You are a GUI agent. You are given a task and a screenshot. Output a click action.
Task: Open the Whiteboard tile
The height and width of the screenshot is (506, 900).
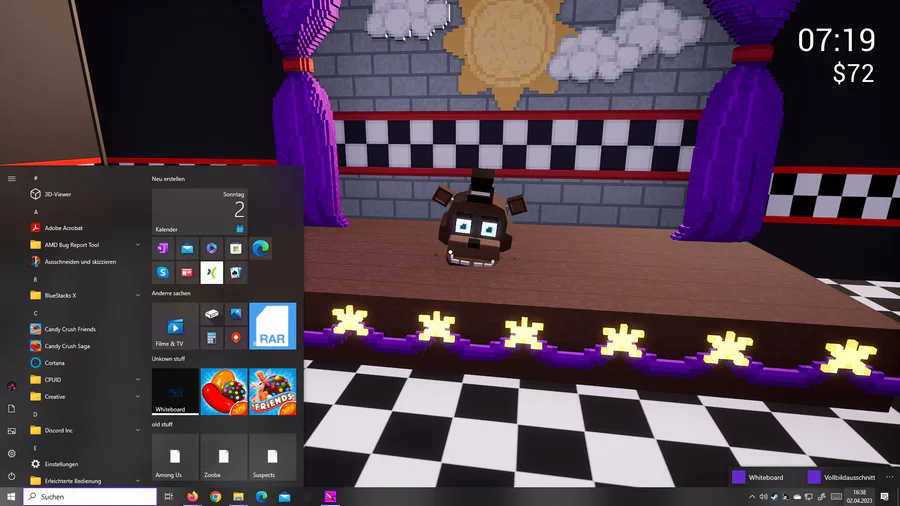pos(175,391)
